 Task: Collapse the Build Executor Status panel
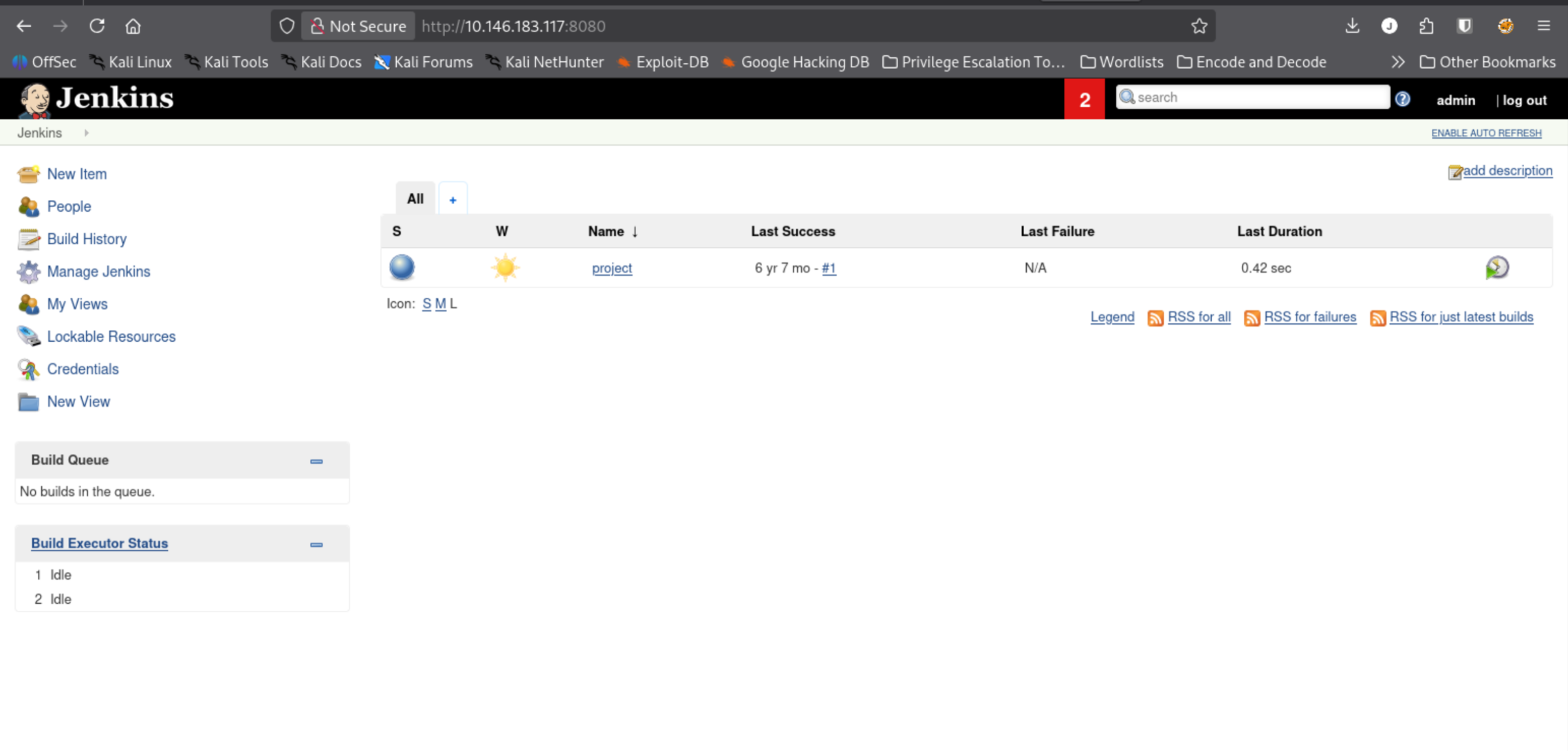pos(316,545)
